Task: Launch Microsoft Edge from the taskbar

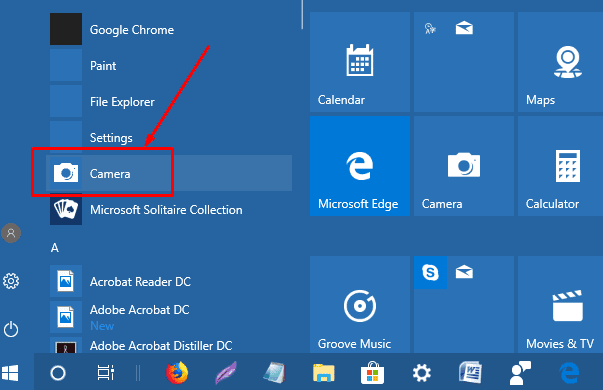Action: coord(570,373)
